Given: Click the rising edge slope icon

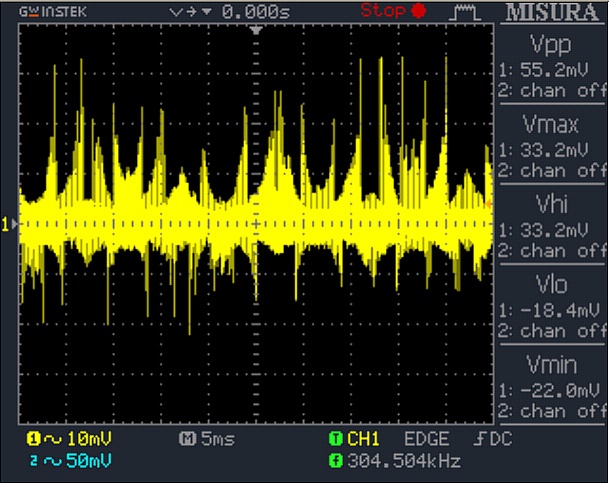Looking at the screenshot, I should (479, 439).
